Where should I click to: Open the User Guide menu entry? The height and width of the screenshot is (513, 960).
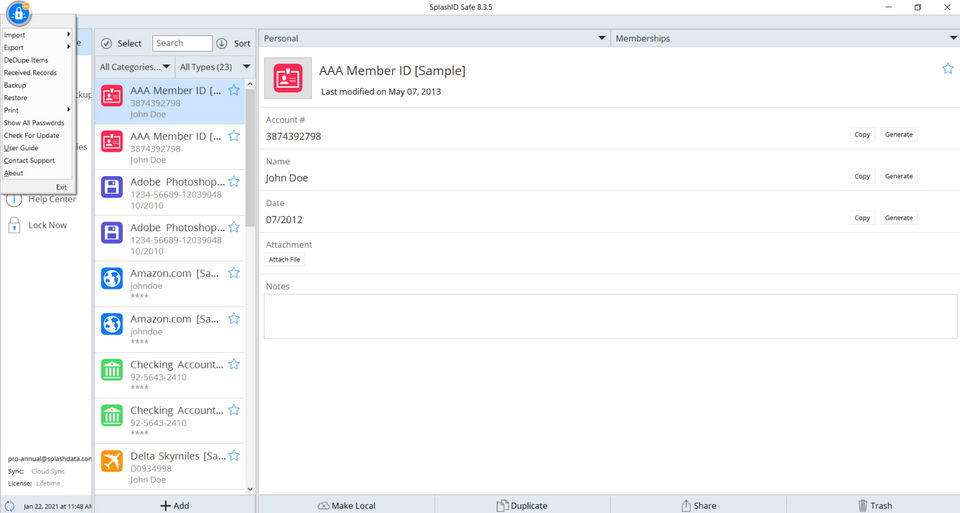tap(37, 148)
